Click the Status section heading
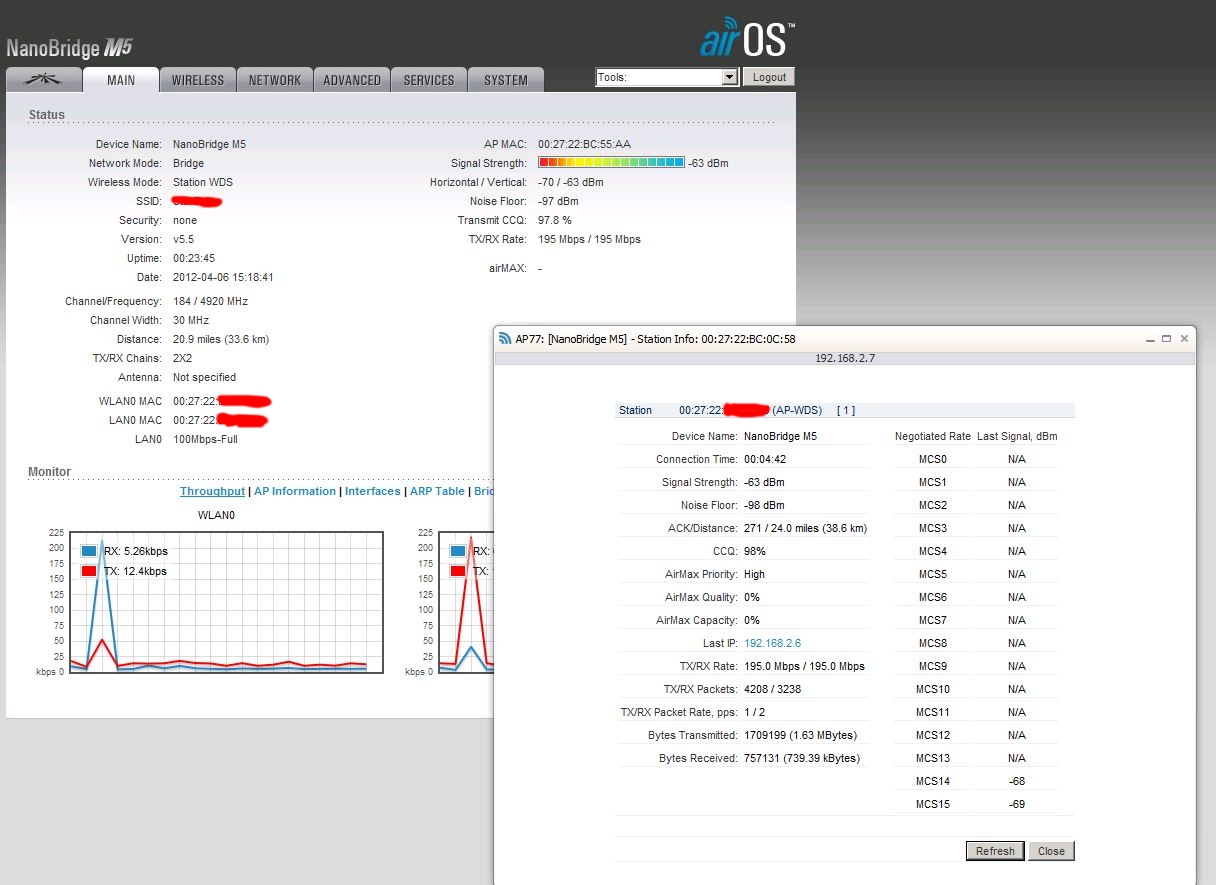This screenshot has height=885, width=1216. click(x=47, y=115)
